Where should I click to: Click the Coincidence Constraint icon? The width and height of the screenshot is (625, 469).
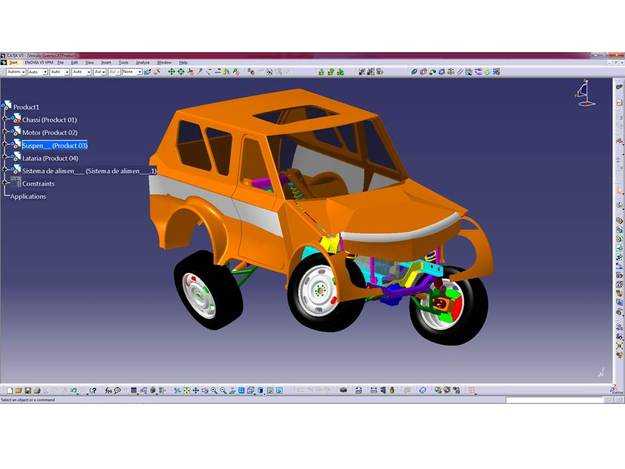pyautogui.click(x=414, y=72)
